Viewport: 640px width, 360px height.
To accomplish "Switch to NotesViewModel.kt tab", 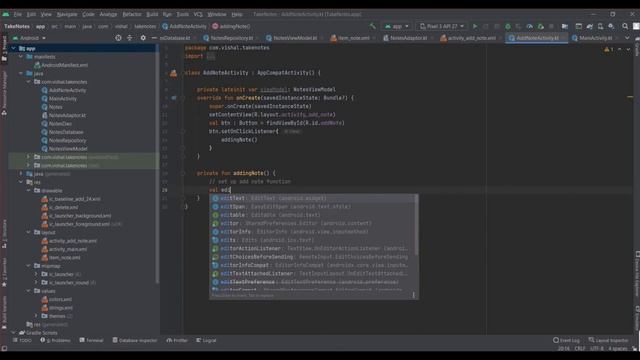I will (x=295, y=38).
